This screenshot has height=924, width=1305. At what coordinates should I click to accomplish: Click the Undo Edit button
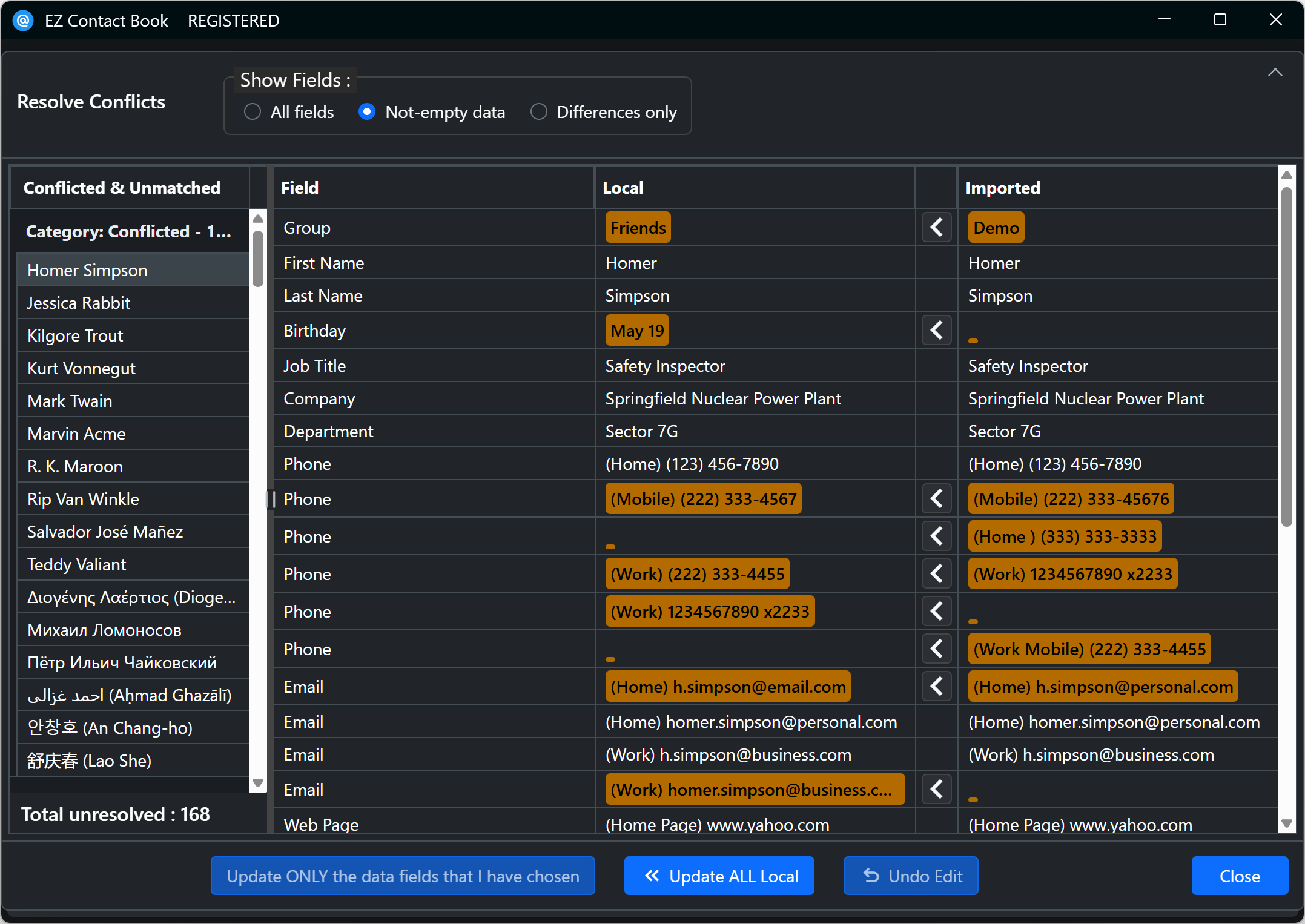[911, 876]
